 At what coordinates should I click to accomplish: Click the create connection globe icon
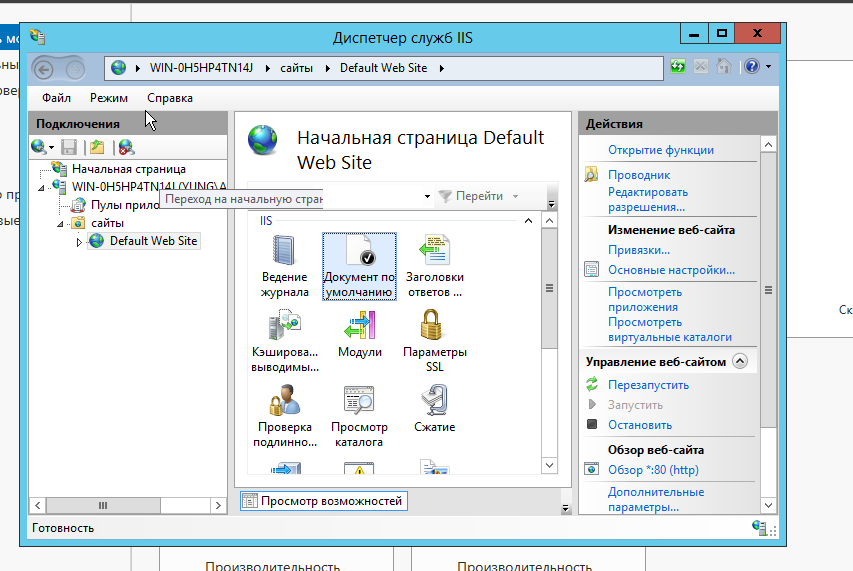39,147
